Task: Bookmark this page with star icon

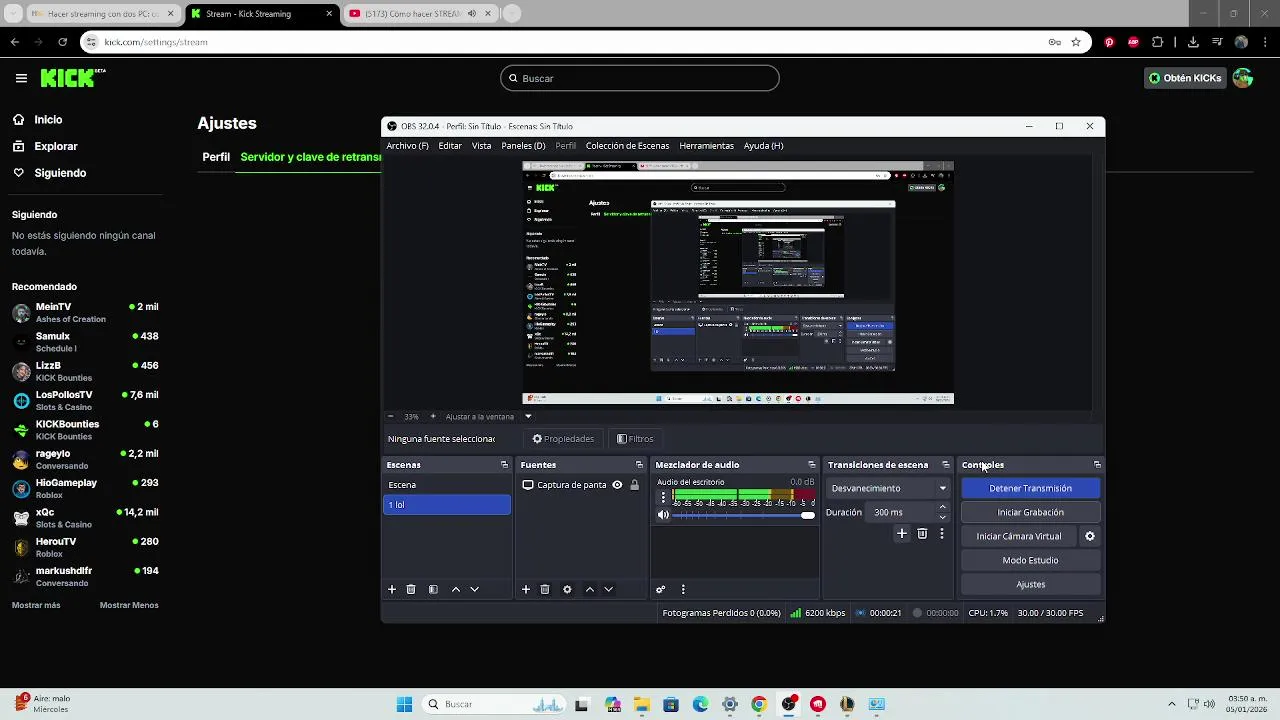Action: (1076, 42)
